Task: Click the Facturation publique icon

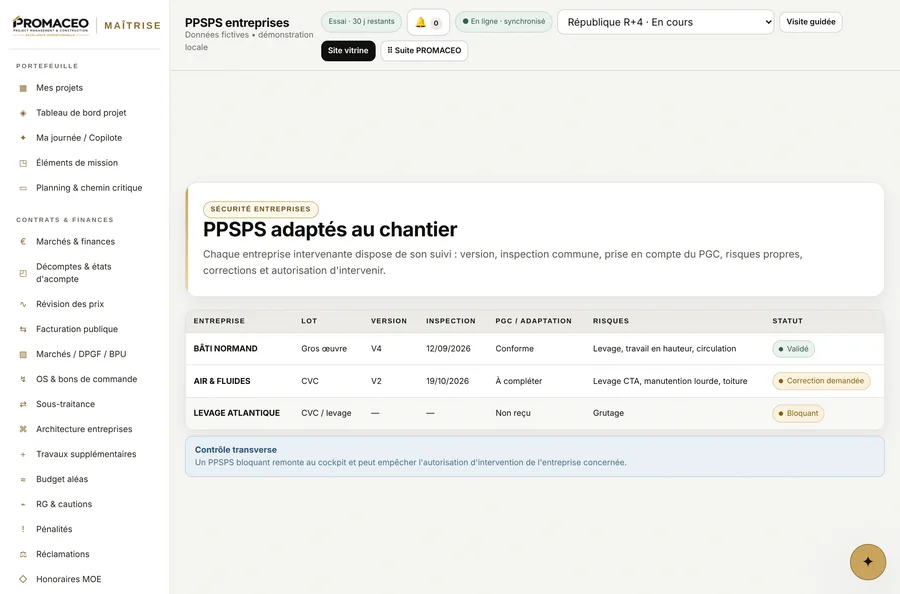Action: [23, 329]
